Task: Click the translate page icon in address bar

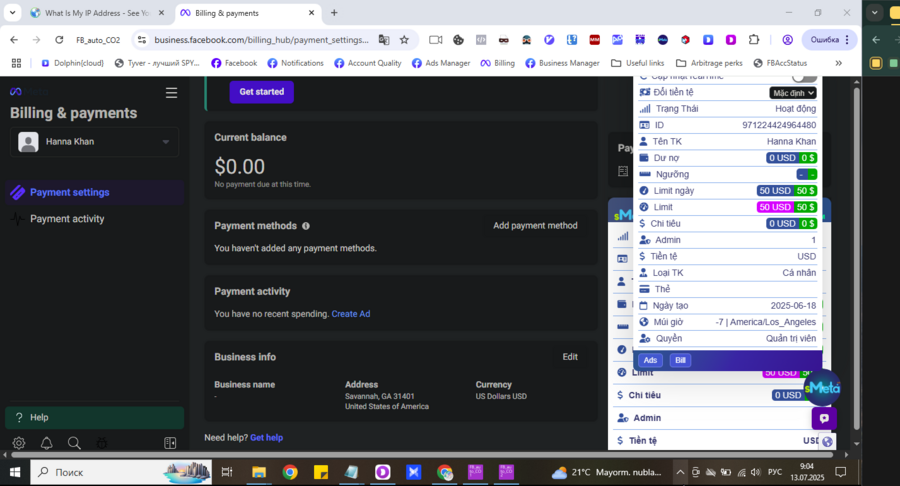Action: tap(383, 40)
